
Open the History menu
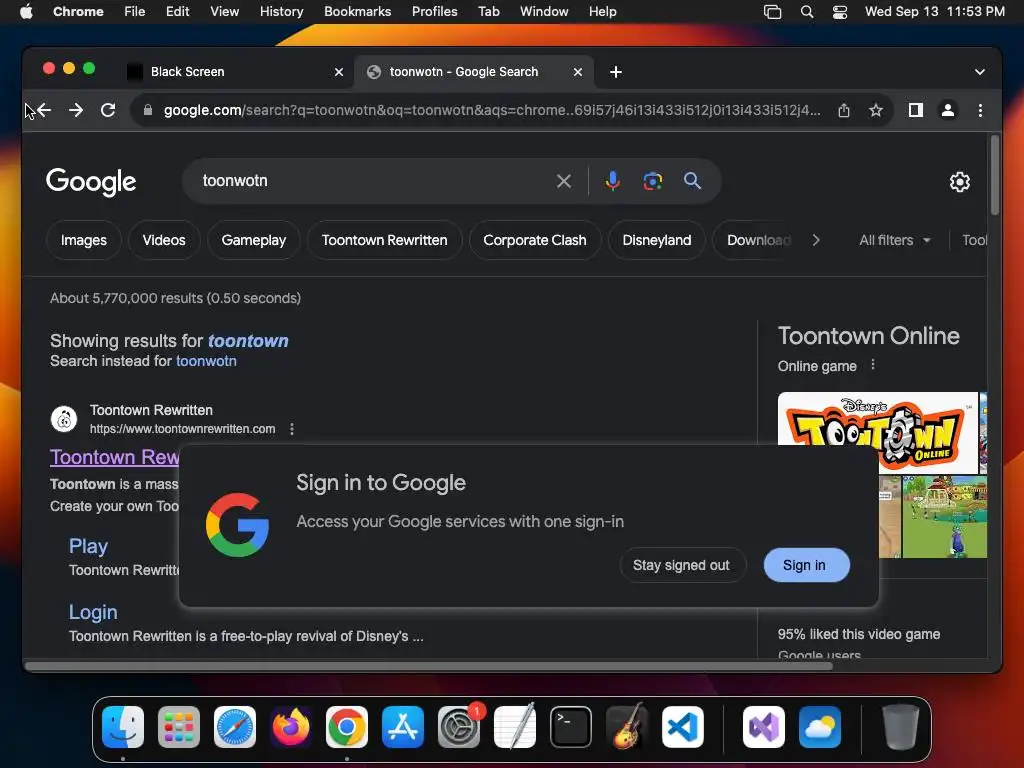point(281,12)
